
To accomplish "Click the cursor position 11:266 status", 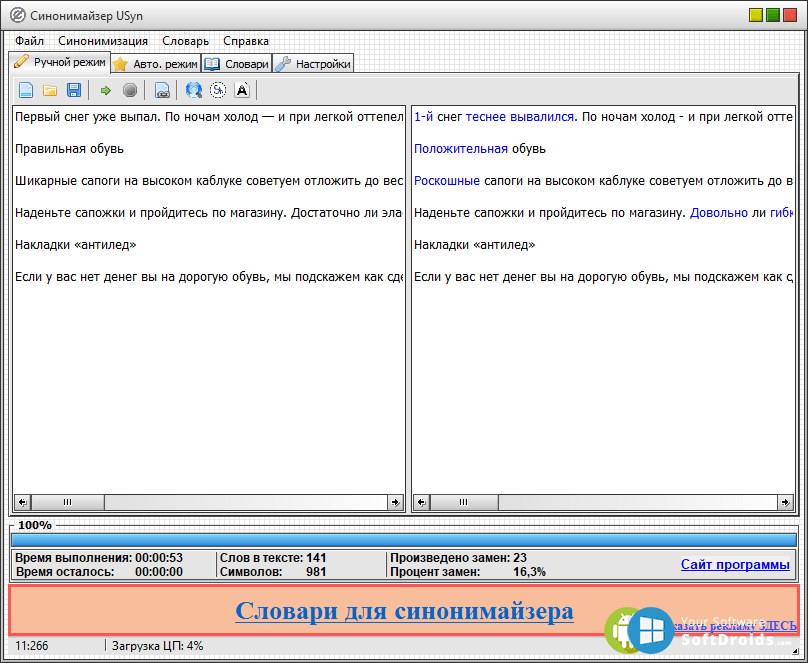I will [31, 645].
